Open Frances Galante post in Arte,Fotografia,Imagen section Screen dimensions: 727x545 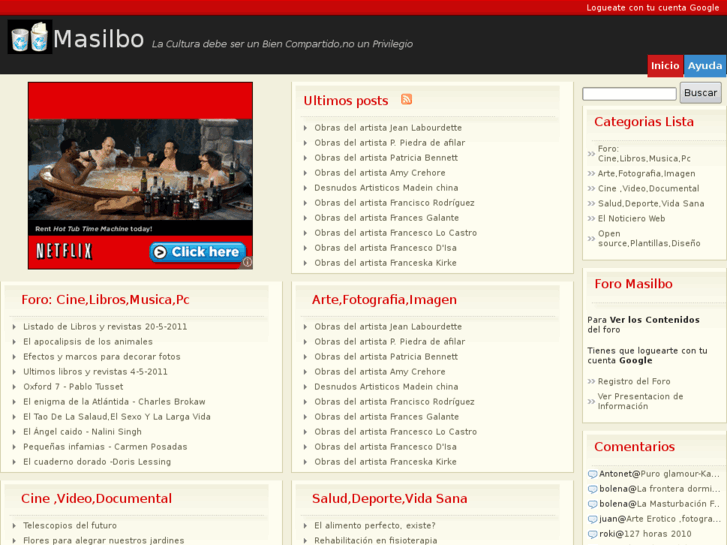click(x=386, y=417)
